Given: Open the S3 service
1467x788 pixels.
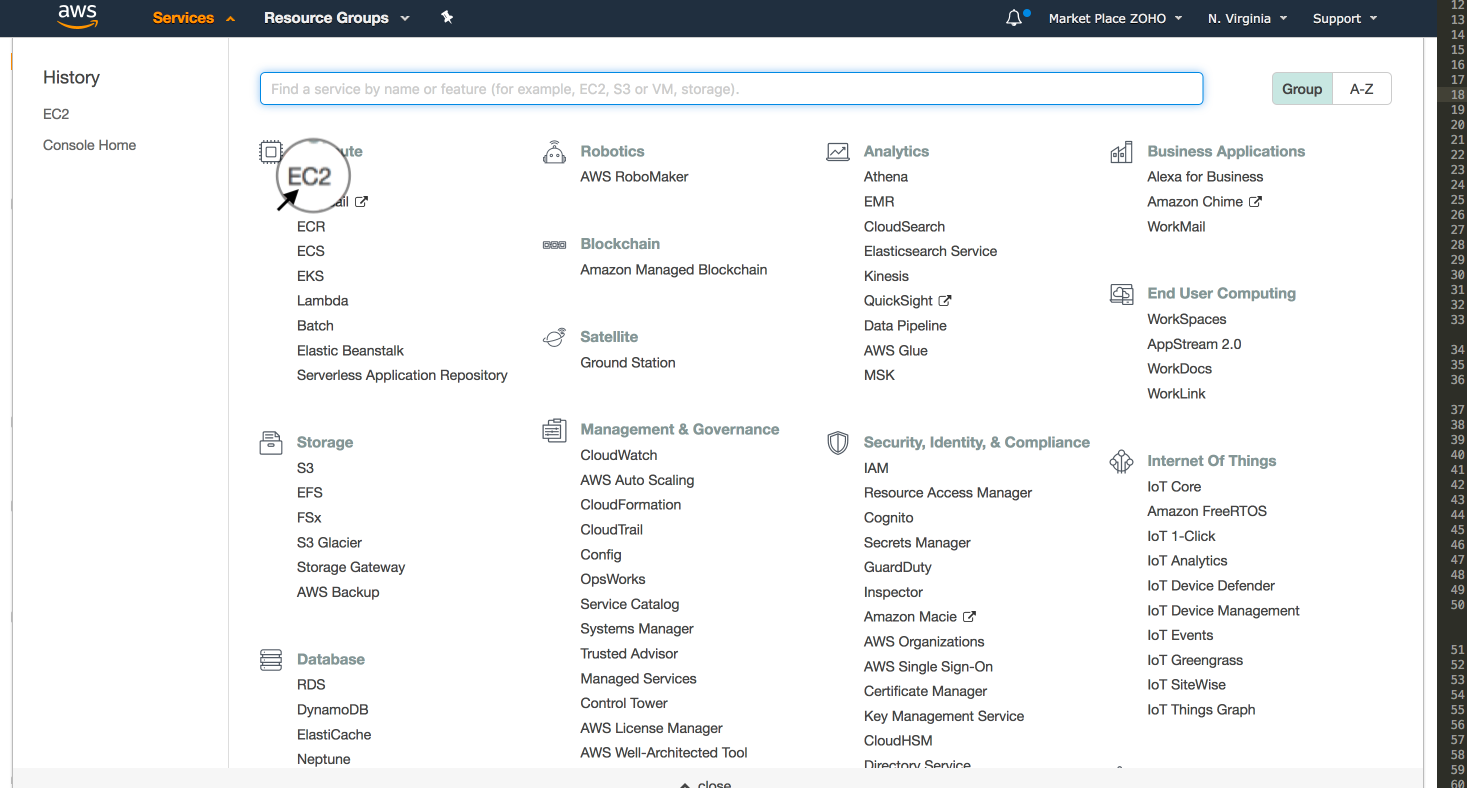Looking at the screenshot, I should tap(305, 468).
